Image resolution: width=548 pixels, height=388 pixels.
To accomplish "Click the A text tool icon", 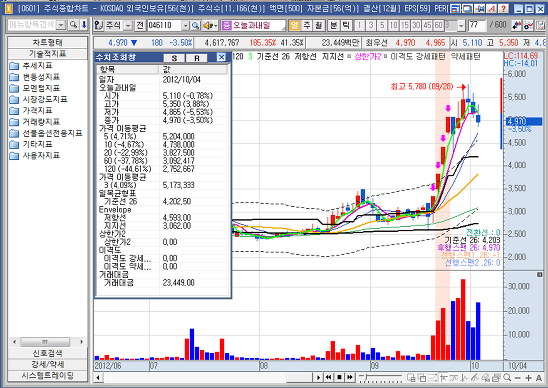I will [539, 378].
